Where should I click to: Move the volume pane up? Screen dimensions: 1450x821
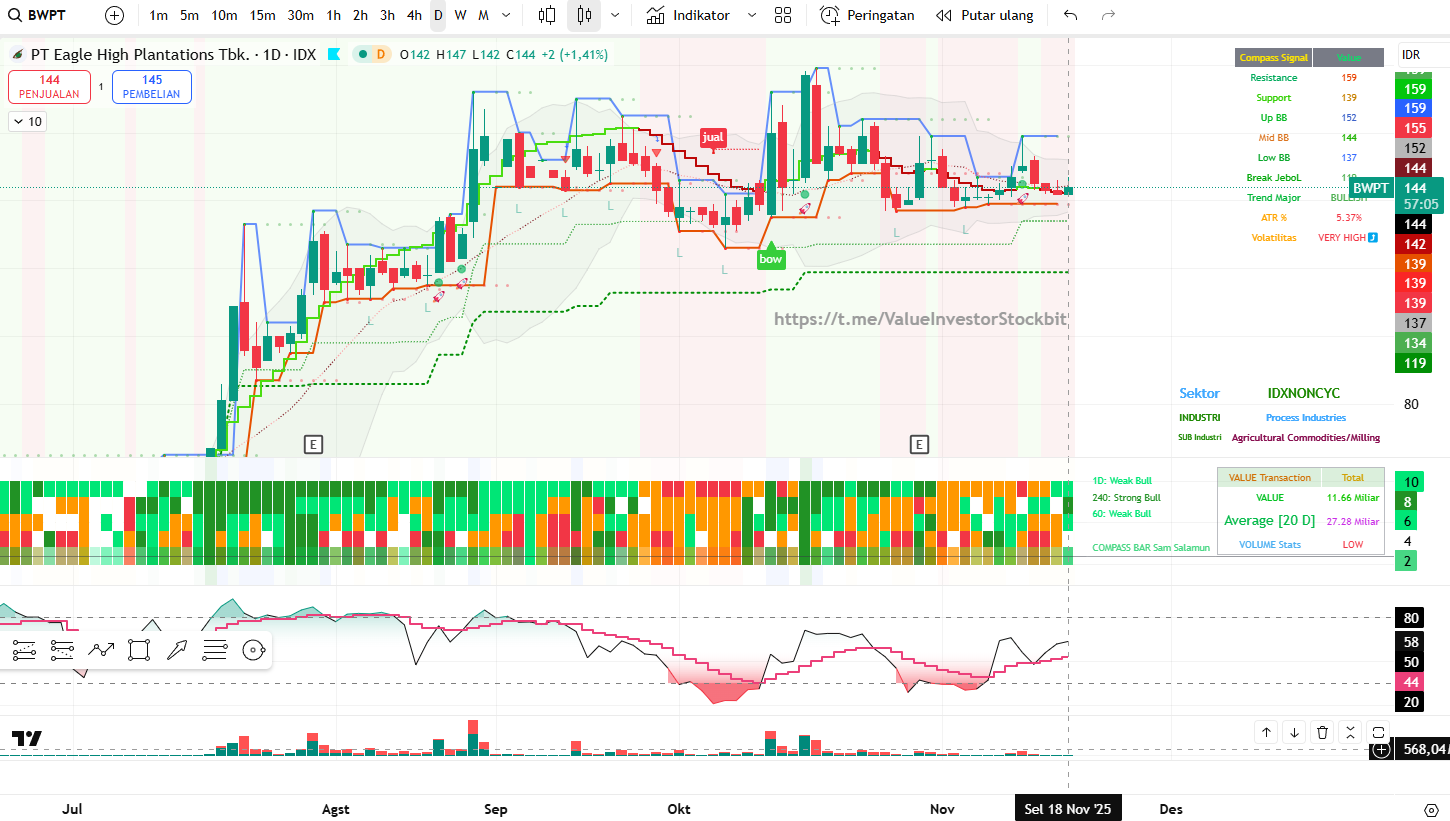(x=1266, y=732)
